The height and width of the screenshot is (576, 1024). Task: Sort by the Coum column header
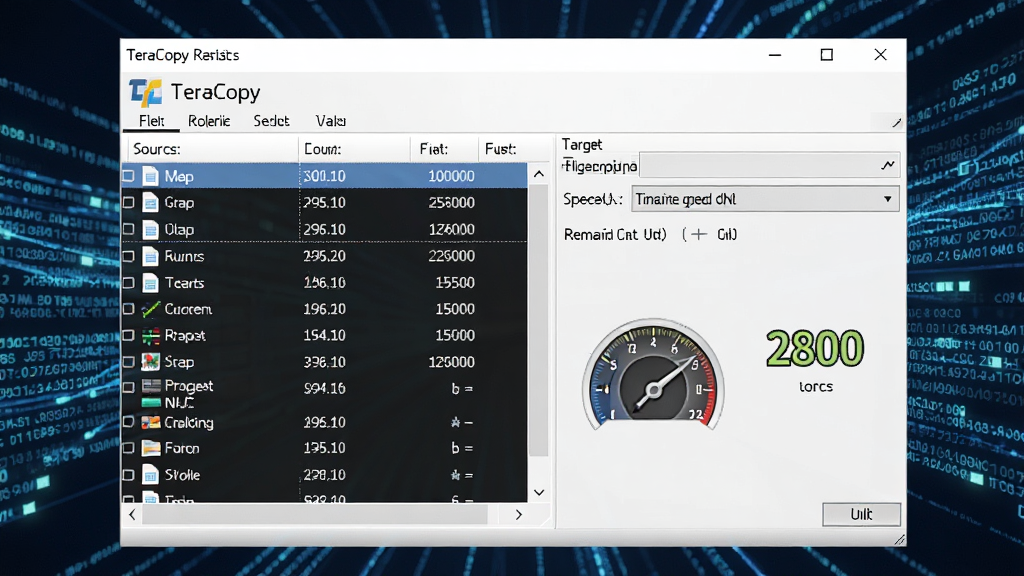[x=355, y=150]
